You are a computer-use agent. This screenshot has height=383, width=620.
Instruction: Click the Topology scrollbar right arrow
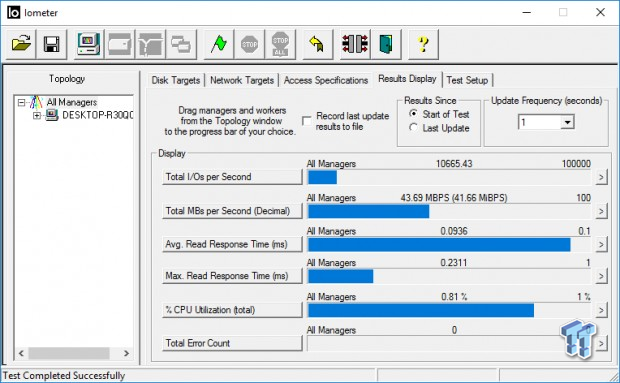(x=127, y=353)
